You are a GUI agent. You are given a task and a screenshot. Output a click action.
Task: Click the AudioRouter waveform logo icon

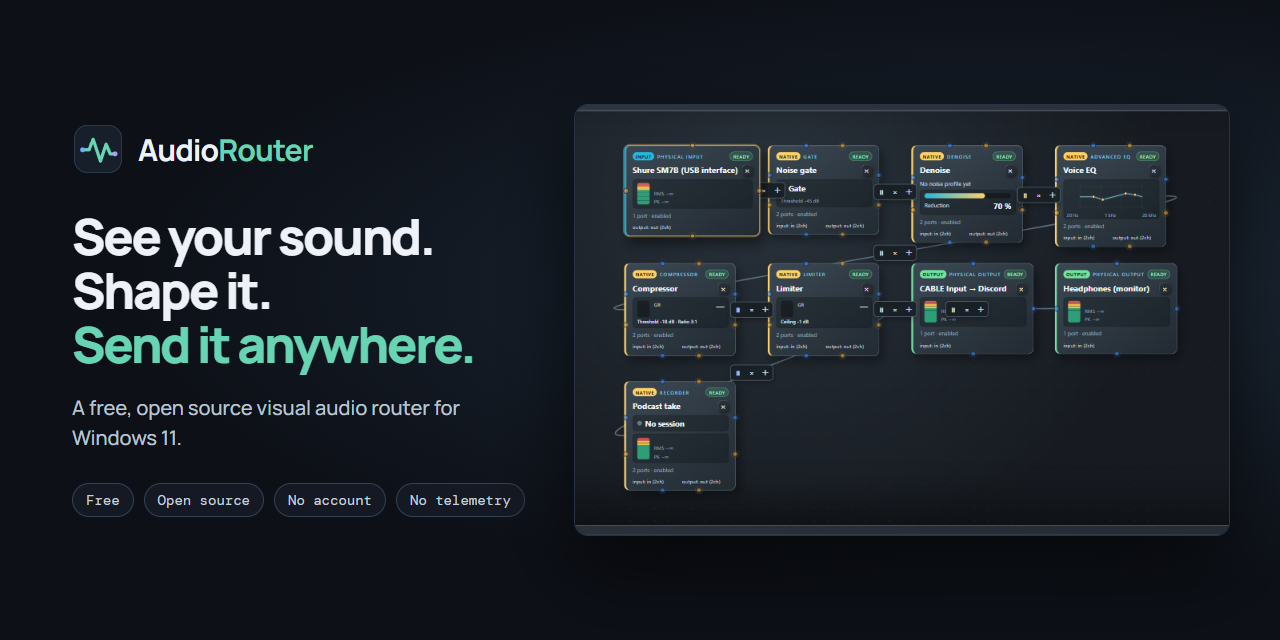coord(98,149)
